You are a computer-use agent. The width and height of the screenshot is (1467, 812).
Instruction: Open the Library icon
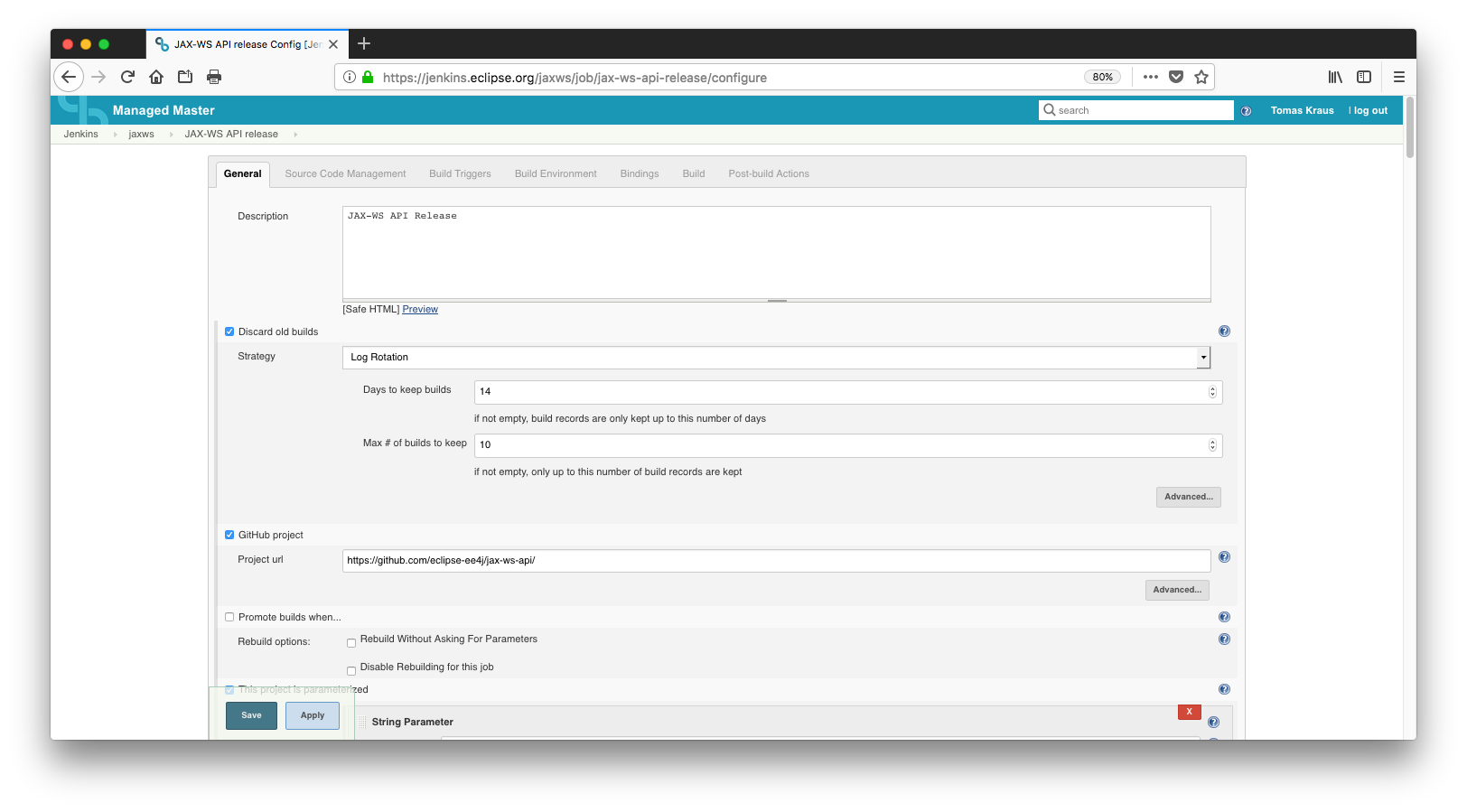click(x=1335, y=77)
